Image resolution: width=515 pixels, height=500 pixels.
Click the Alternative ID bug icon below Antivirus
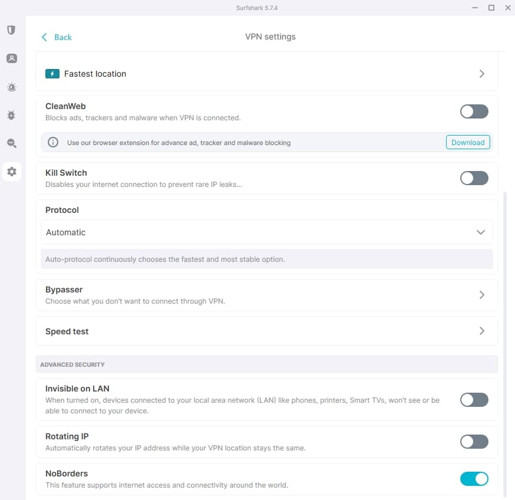click(11, 115)
